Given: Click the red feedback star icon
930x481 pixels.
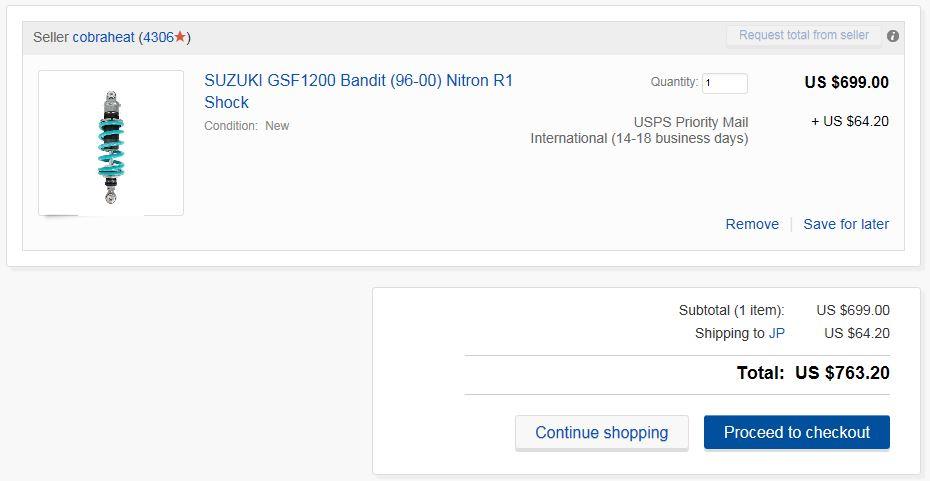Looking at the screenshot, I should [x=180, y=37].
